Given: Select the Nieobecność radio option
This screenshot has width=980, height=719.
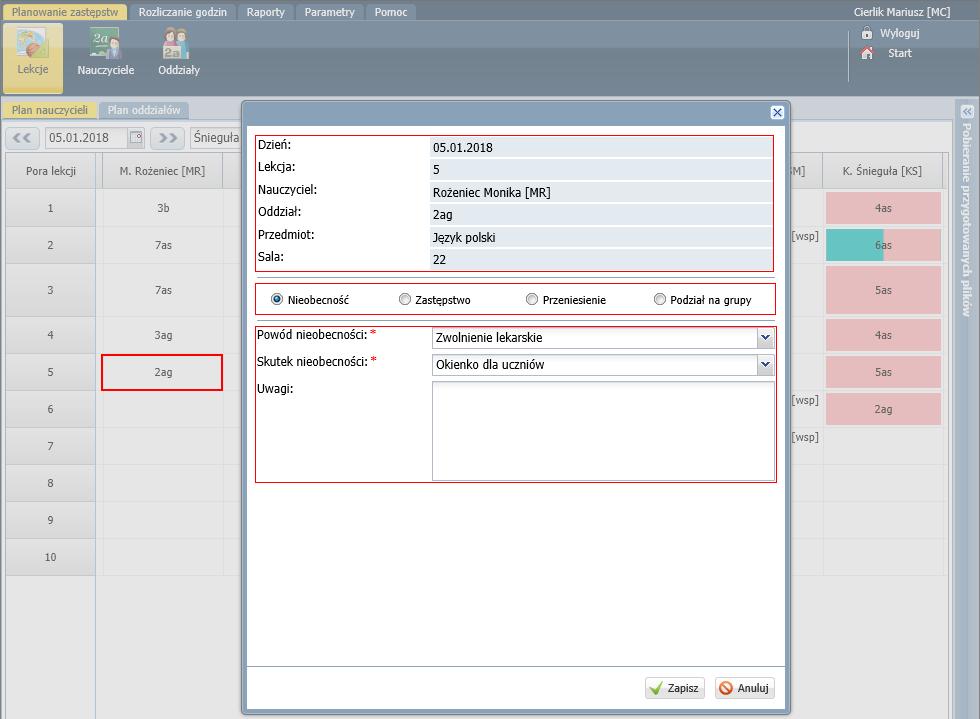Looking at the screenshot, I should click(x=277, y=299).
